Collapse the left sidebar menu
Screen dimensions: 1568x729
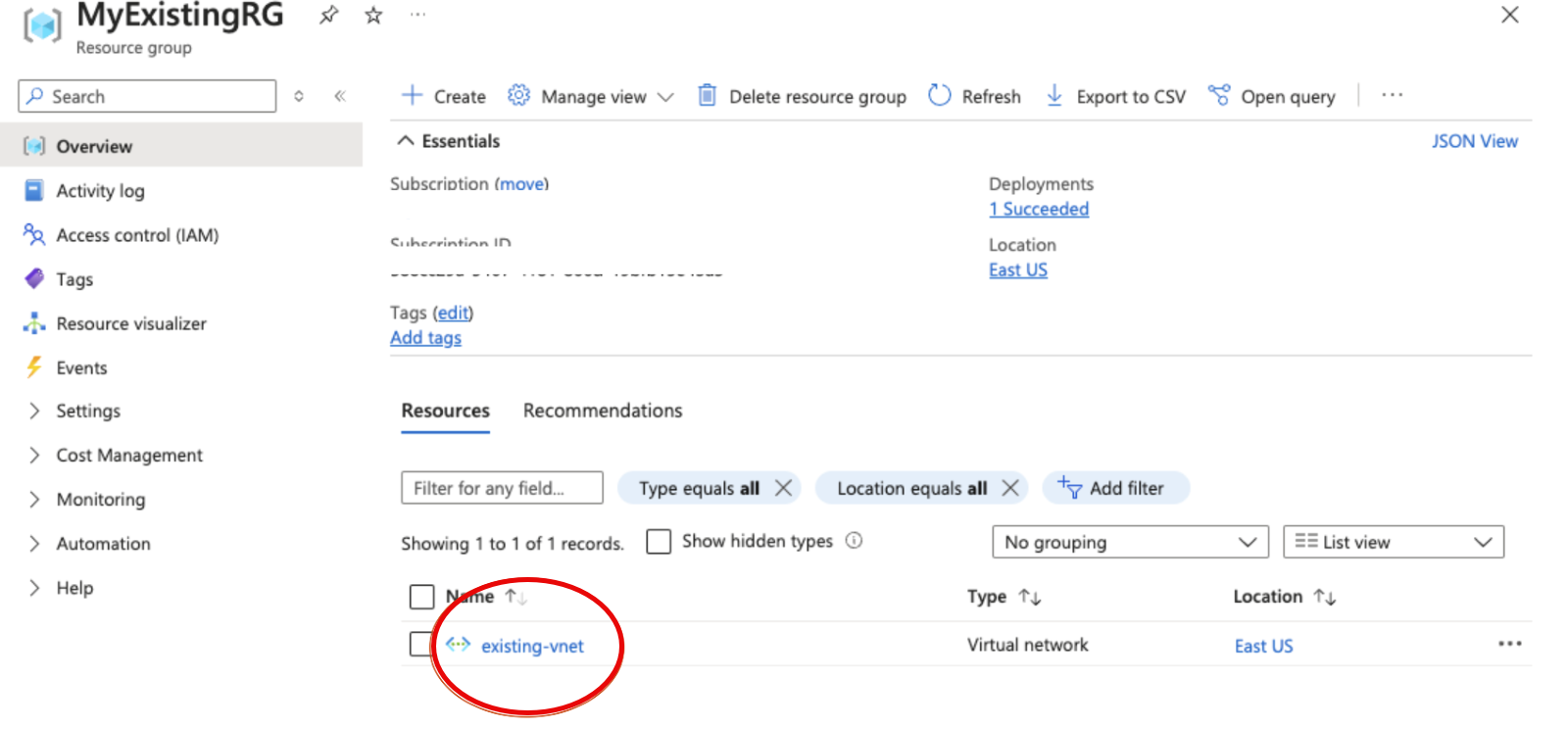340,96
